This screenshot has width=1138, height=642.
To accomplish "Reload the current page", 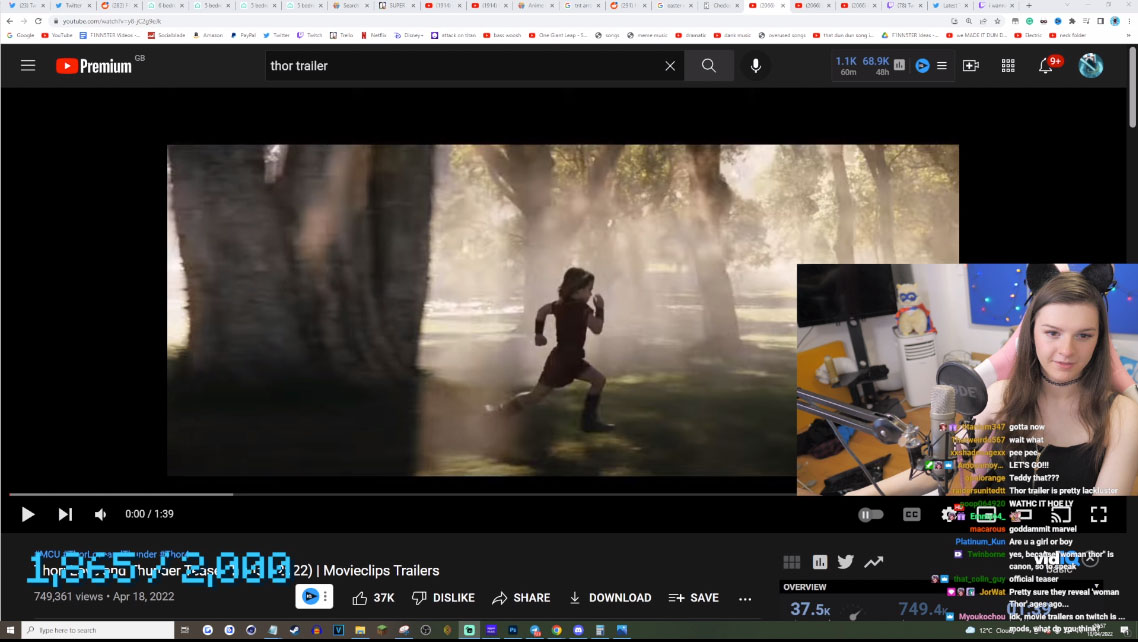I will 38,21.
